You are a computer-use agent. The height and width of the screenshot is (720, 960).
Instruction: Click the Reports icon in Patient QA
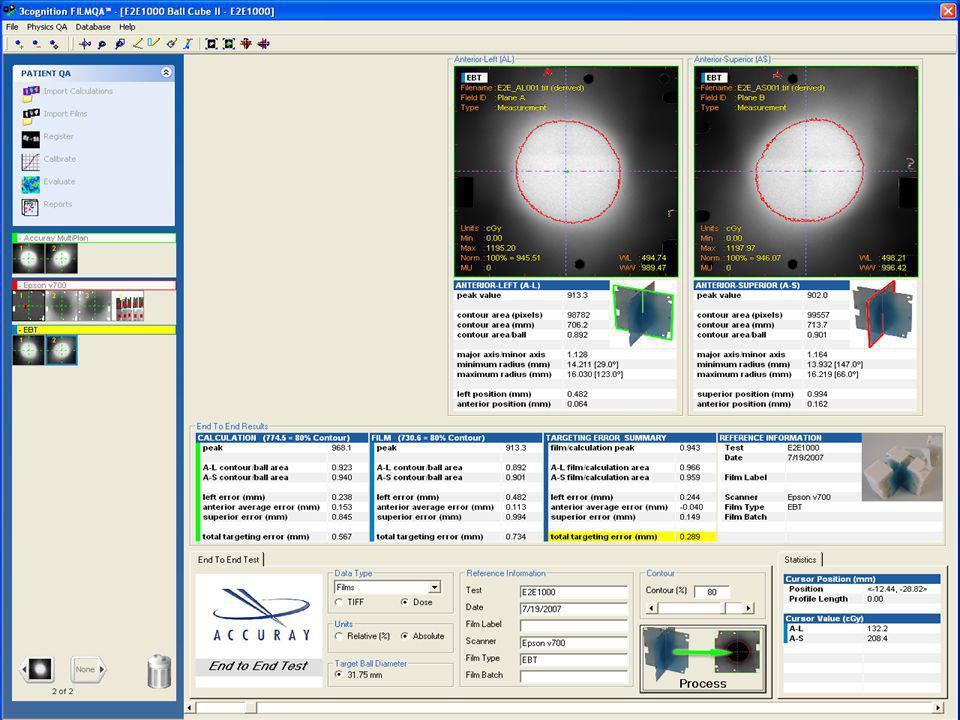pyautogui.click(x=31, y=207)
